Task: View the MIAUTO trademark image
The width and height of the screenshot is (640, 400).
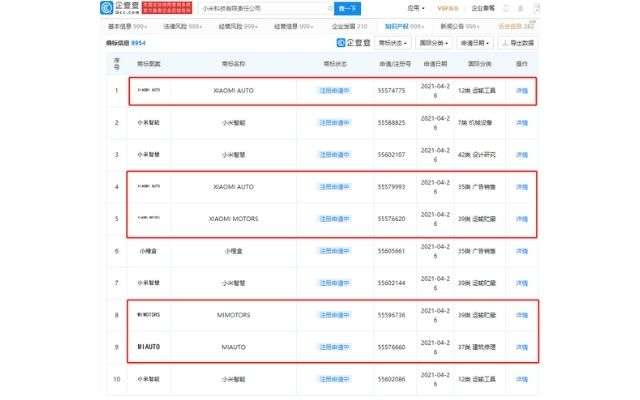Action: click(x=149, y=347)
